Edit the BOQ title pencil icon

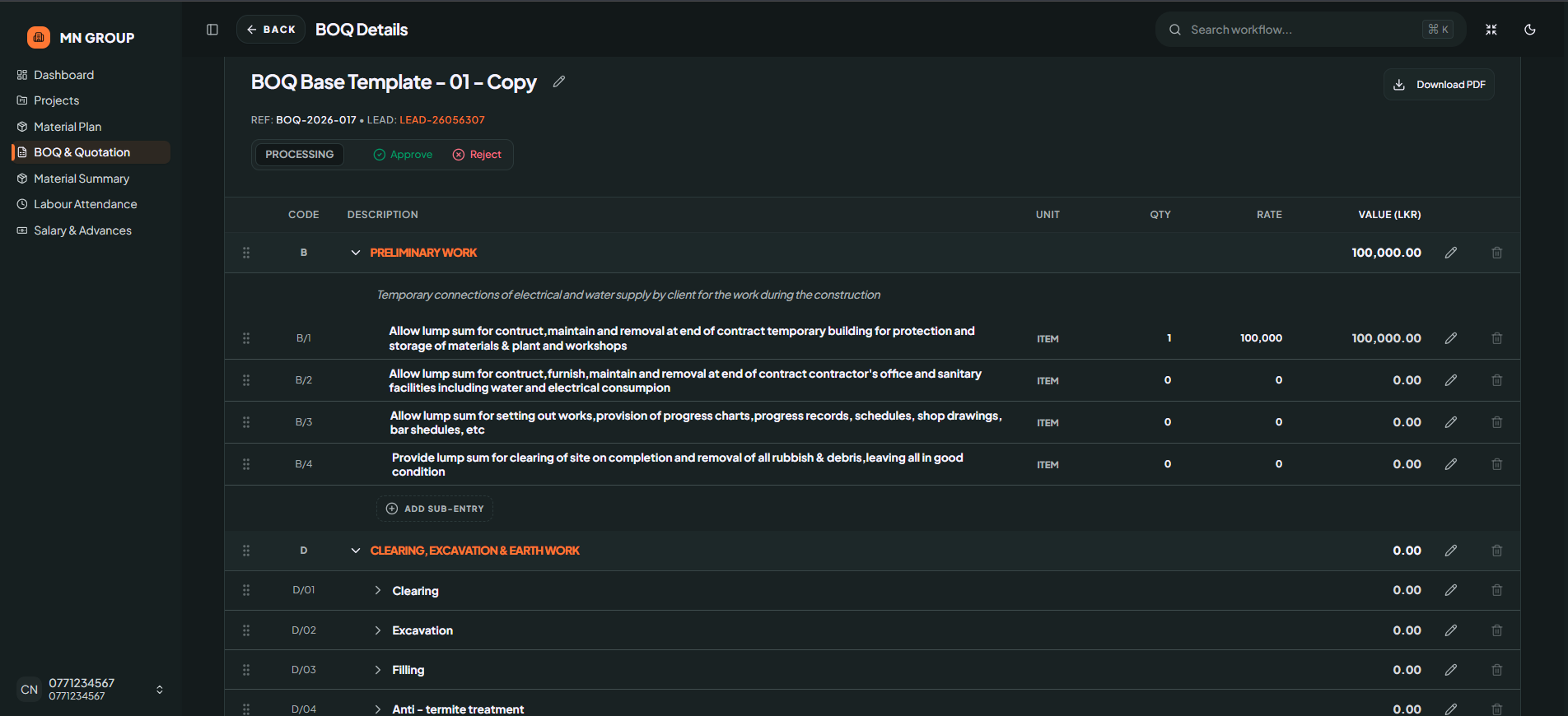[559, 81]
